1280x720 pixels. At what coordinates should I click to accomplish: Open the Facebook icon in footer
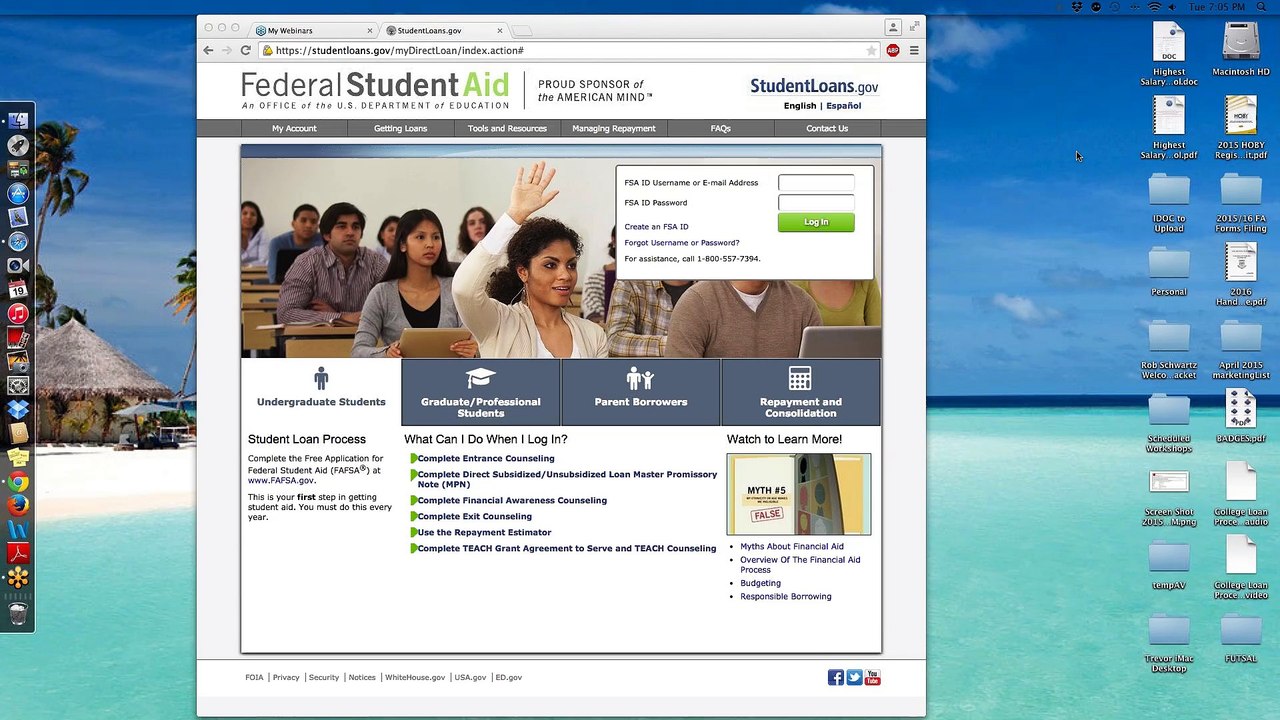835,678
